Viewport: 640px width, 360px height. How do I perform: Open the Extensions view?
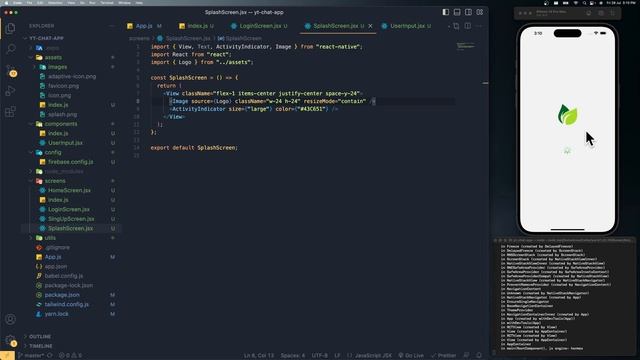tap(11, 111)
